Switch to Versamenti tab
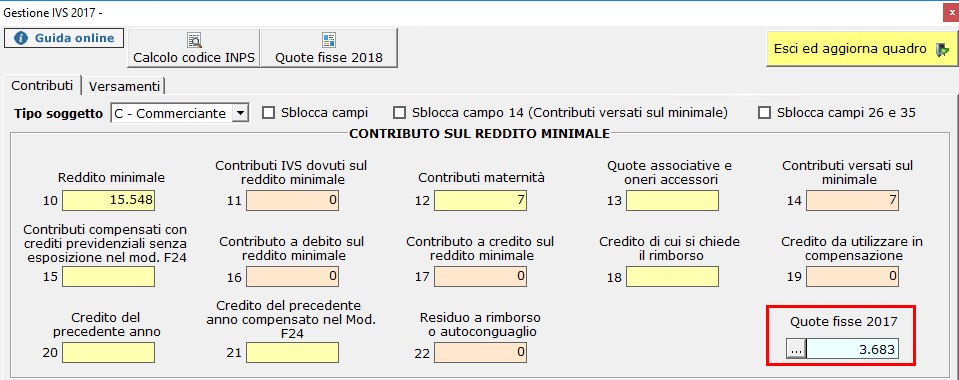This screenshot has height=380, width=959. point(125,86)
